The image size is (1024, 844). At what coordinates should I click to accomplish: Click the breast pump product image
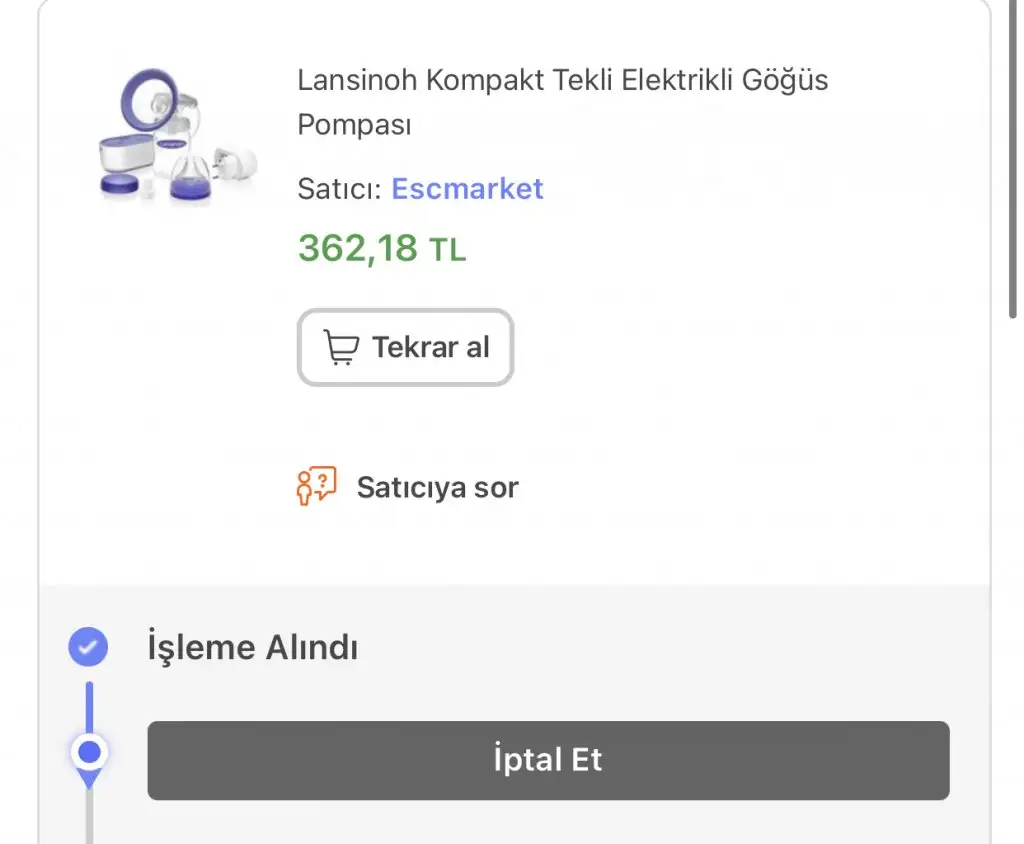(178, 136)
